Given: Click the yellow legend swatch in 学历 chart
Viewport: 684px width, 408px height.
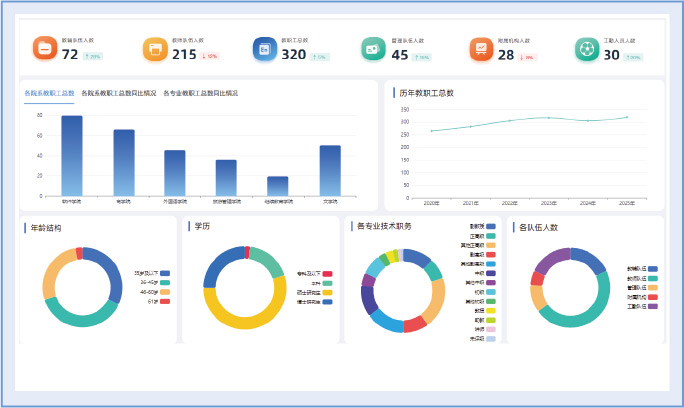Looking at the screenshot, I should coord(327,291).
